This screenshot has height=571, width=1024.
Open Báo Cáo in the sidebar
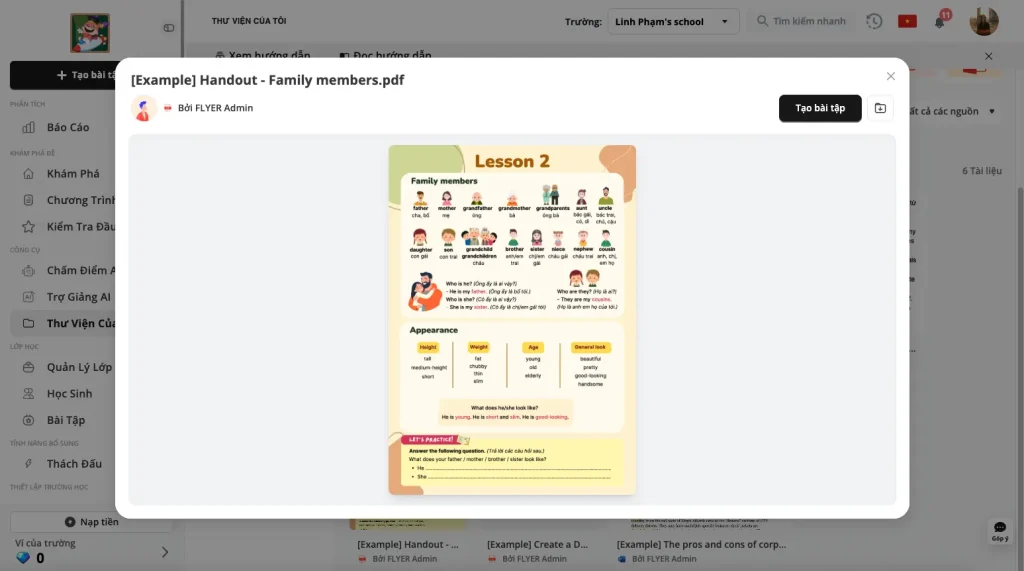tap(67, 127)
